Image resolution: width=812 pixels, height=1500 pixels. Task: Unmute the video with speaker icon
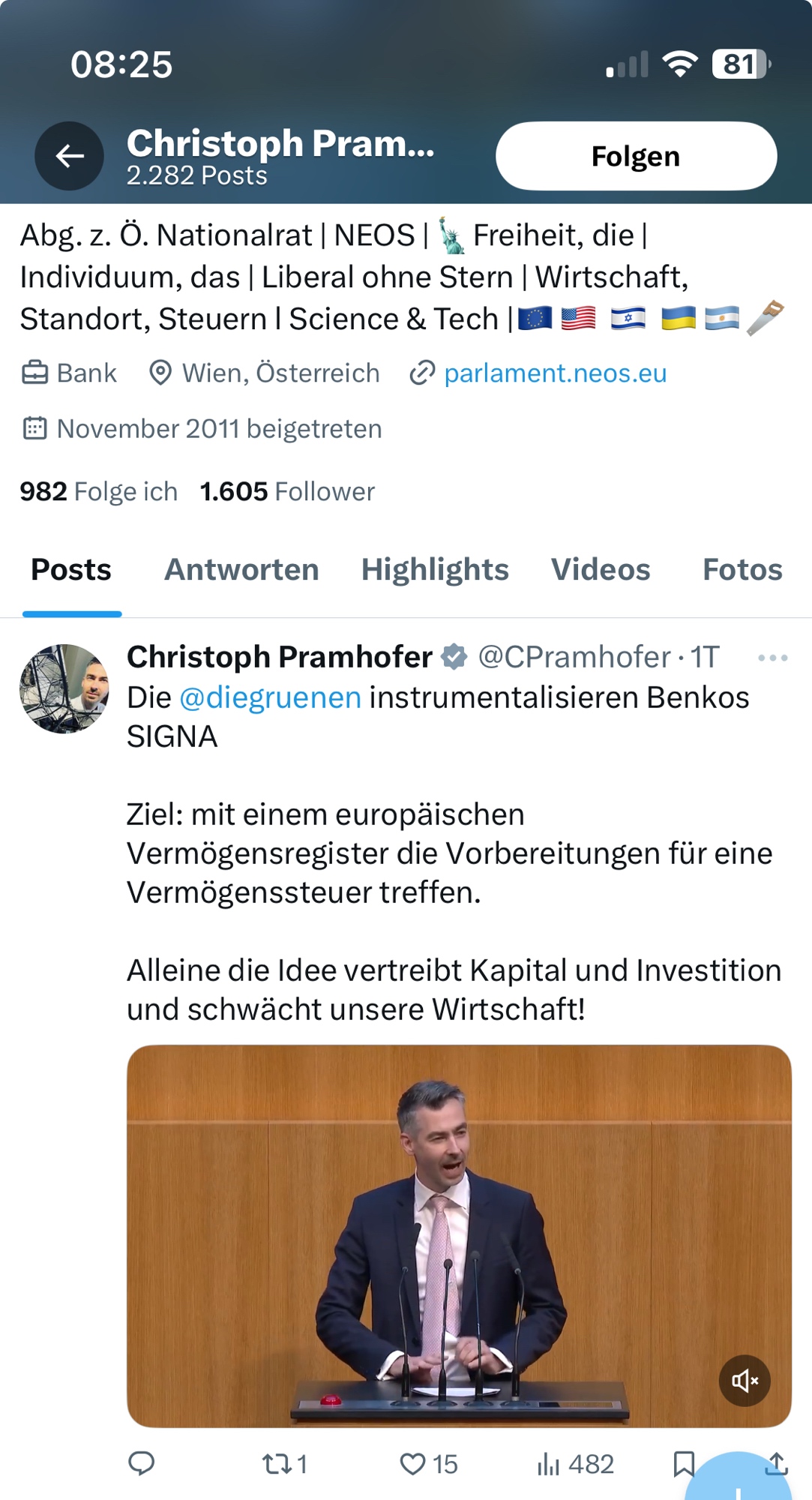point(745,1380)
